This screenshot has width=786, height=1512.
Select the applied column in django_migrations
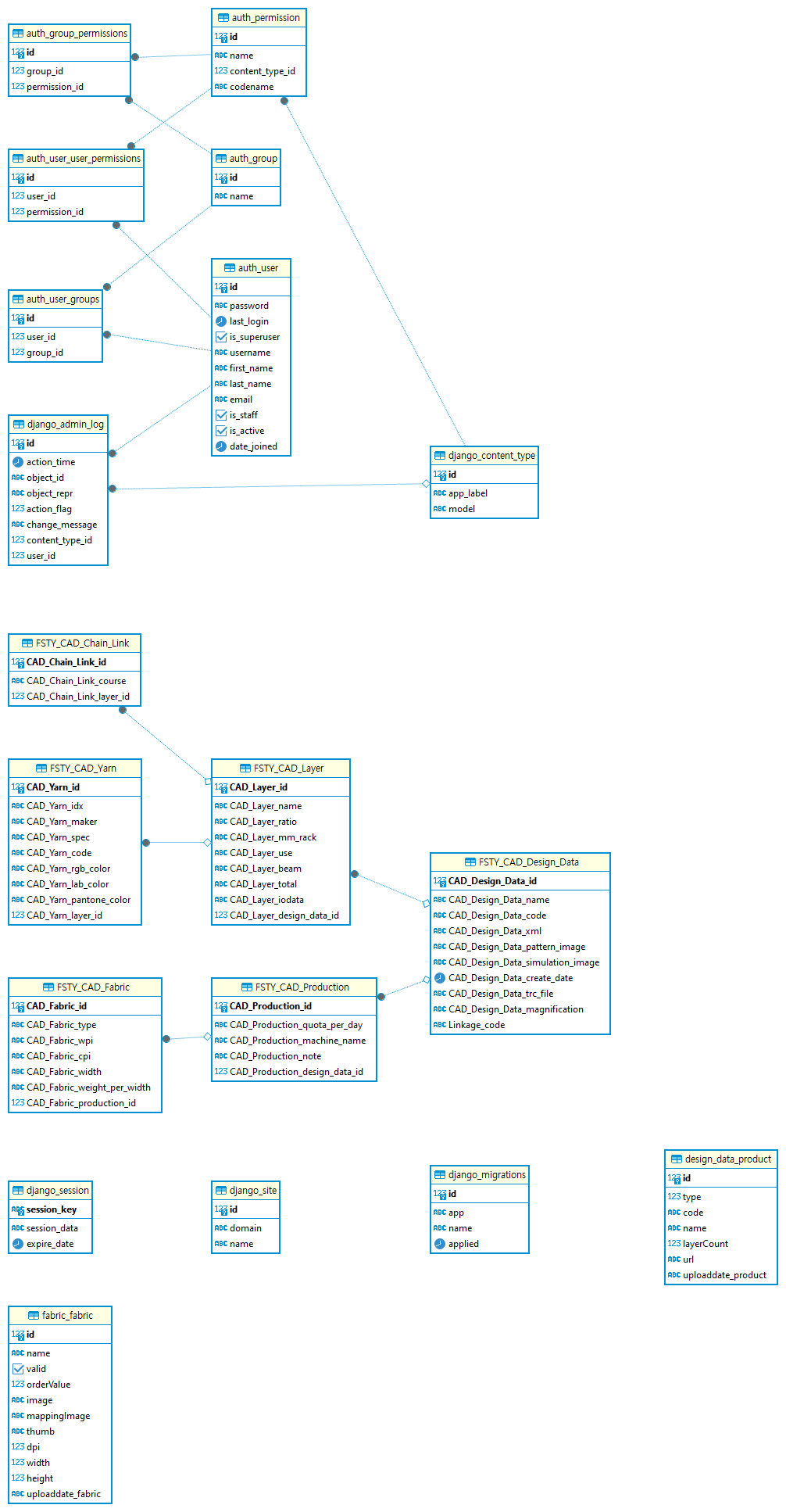click(x=463, y=1244)
